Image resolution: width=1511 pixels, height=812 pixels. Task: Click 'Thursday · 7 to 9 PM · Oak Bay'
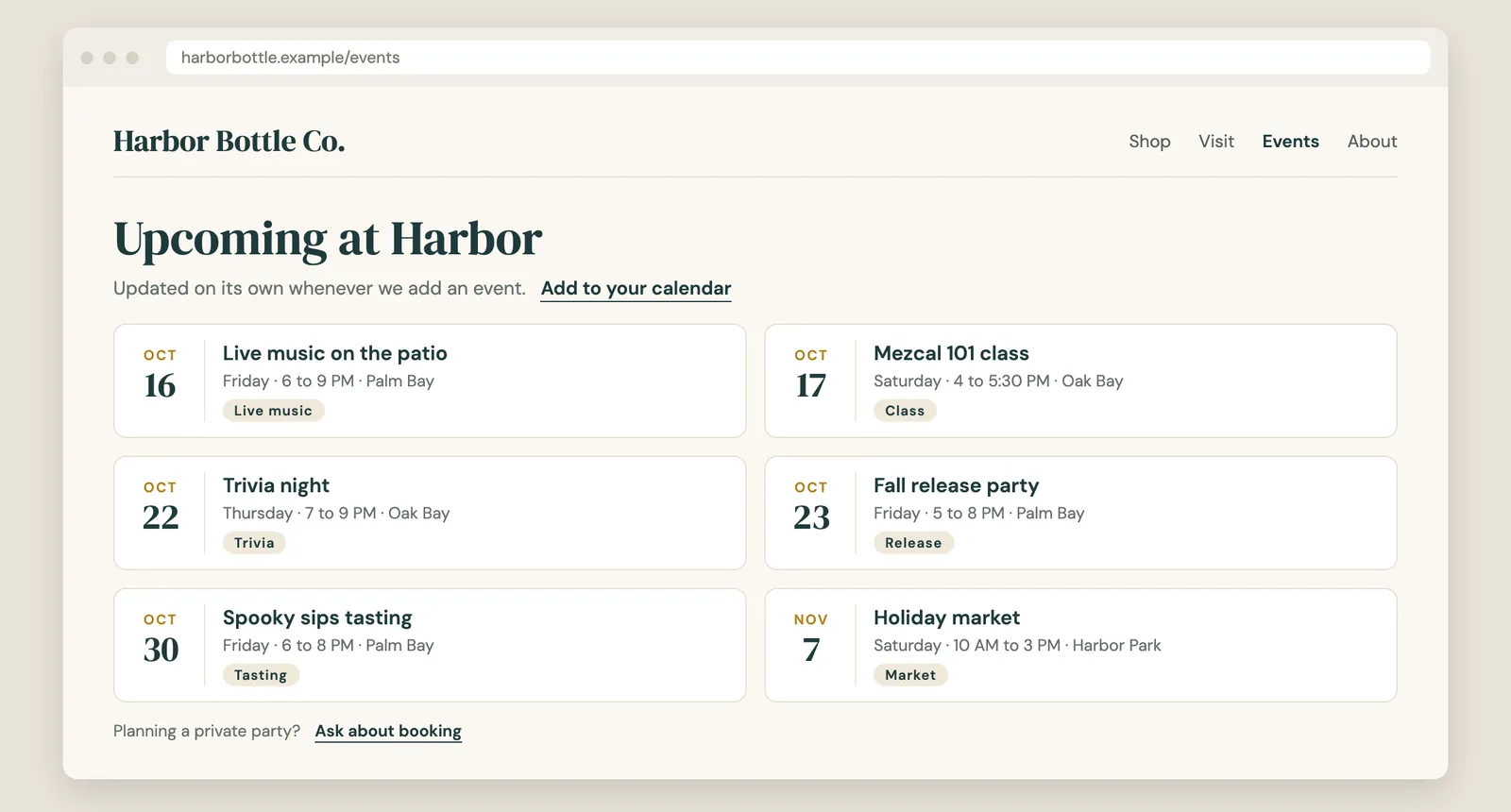pos(336,514)
